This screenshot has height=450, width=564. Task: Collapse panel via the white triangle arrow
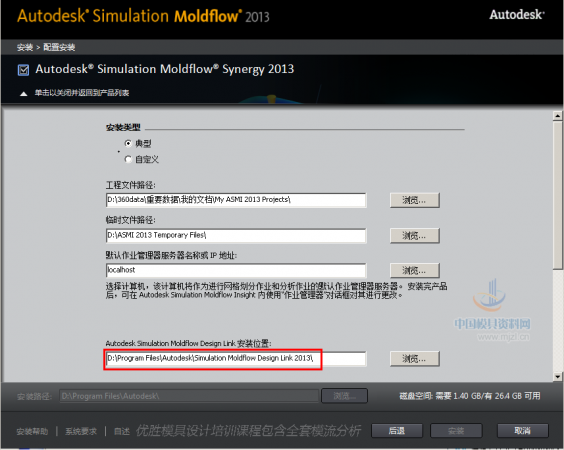(x=24, y=94)
